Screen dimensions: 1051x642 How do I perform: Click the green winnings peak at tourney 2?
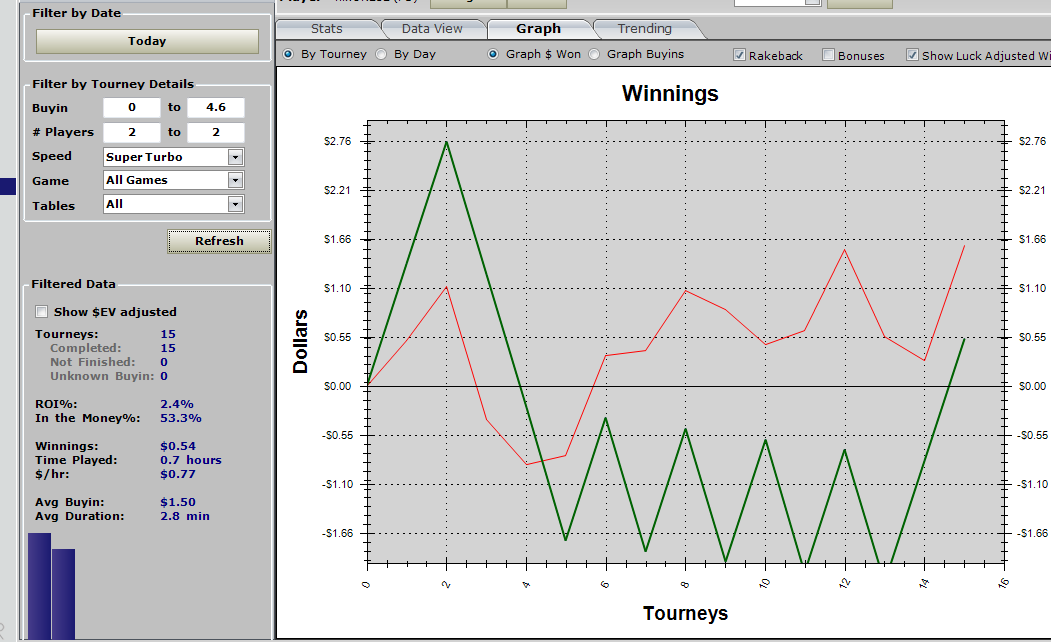point(446,142)
